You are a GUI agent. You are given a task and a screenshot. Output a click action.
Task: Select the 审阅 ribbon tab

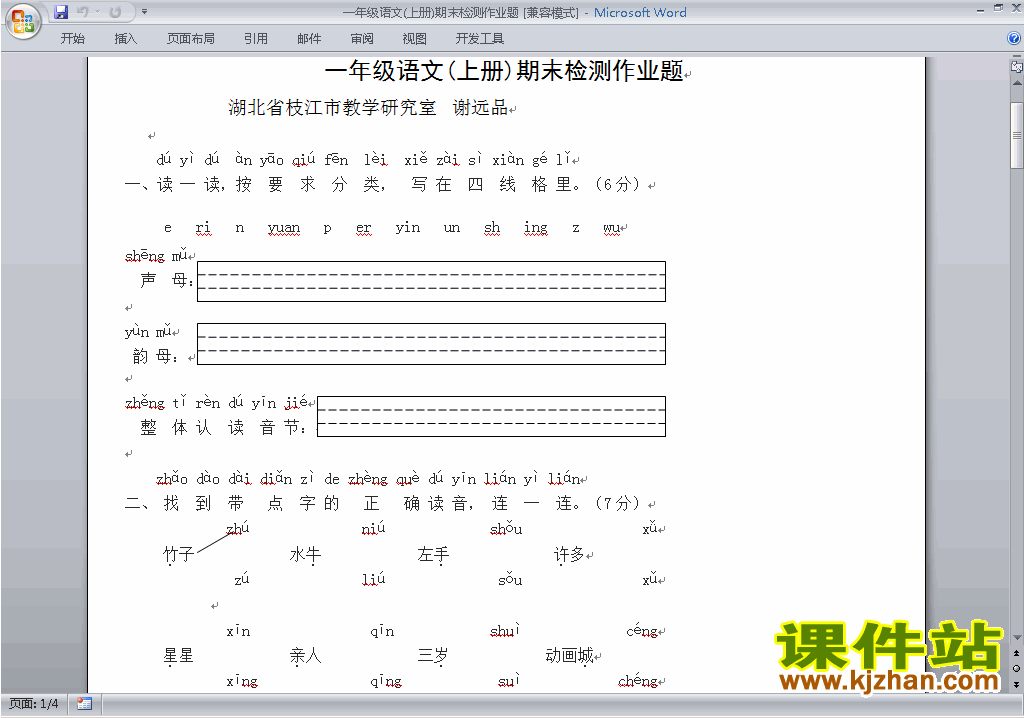[x=362, y=39]
